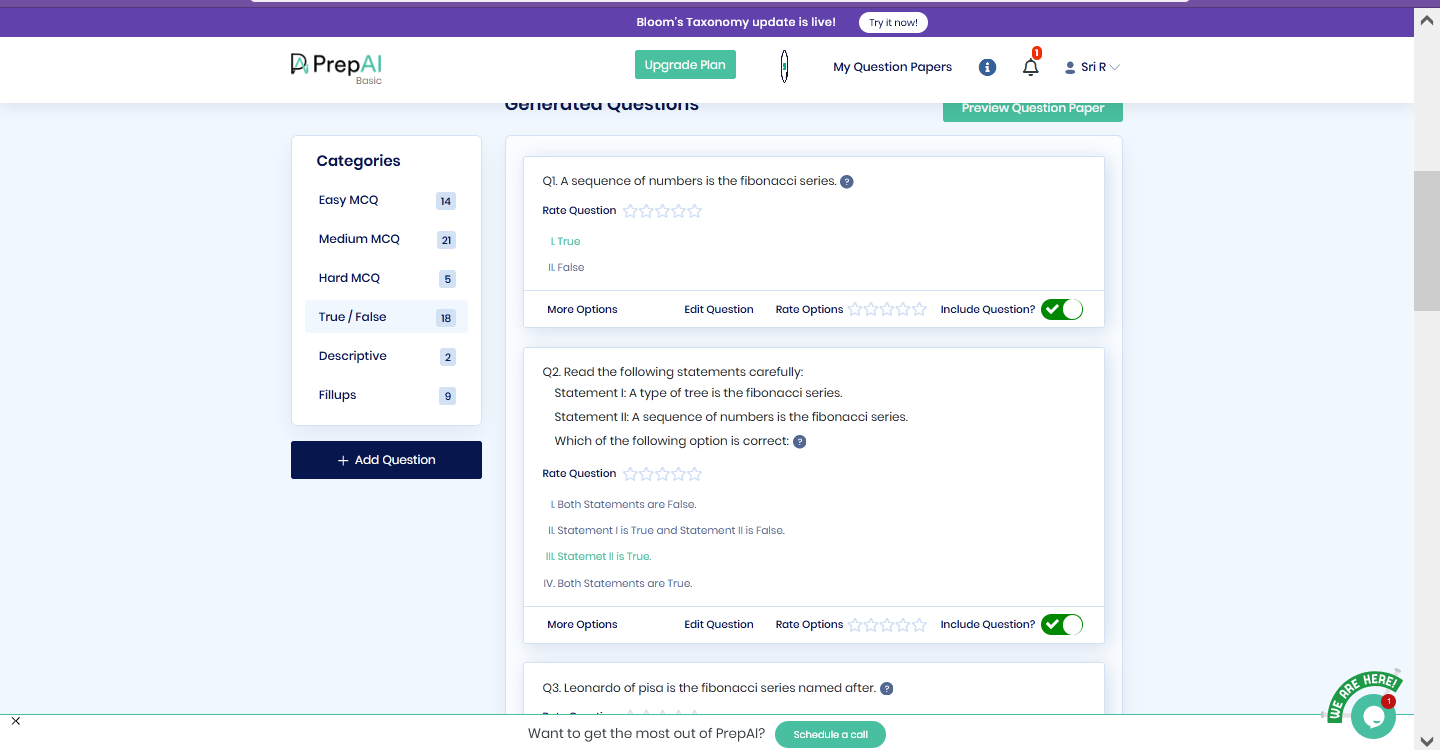1440x750 pixels.
Task: Rate Q1 with the fifth star
Action: point(695,211)
